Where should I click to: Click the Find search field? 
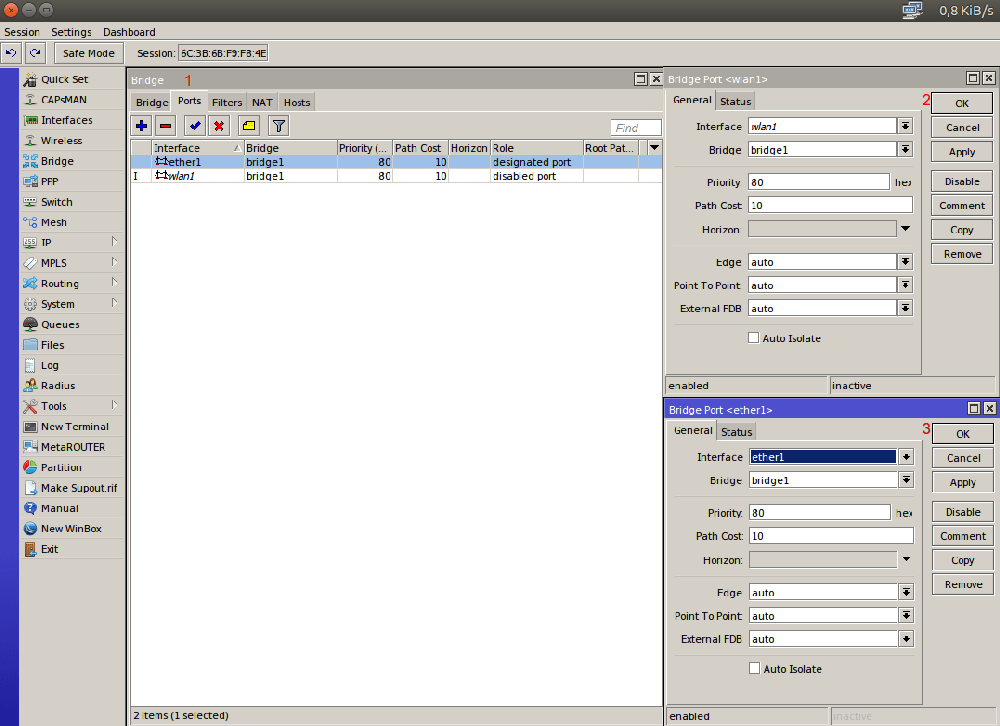click(636, 128)
